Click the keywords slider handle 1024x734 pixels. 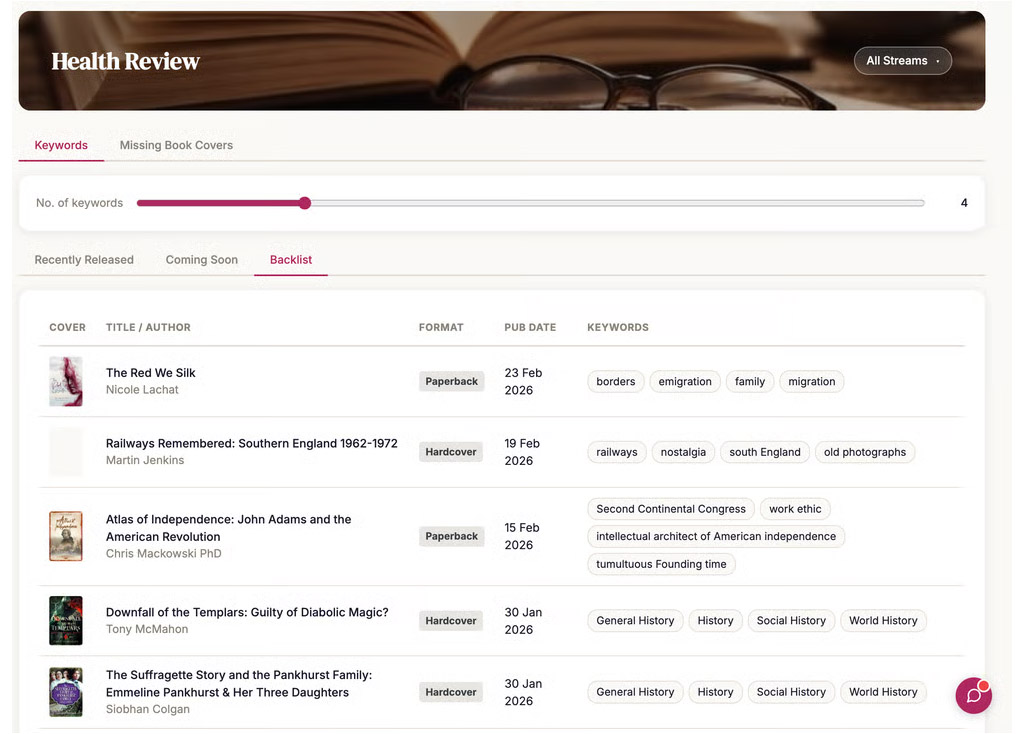coord(305,203)
